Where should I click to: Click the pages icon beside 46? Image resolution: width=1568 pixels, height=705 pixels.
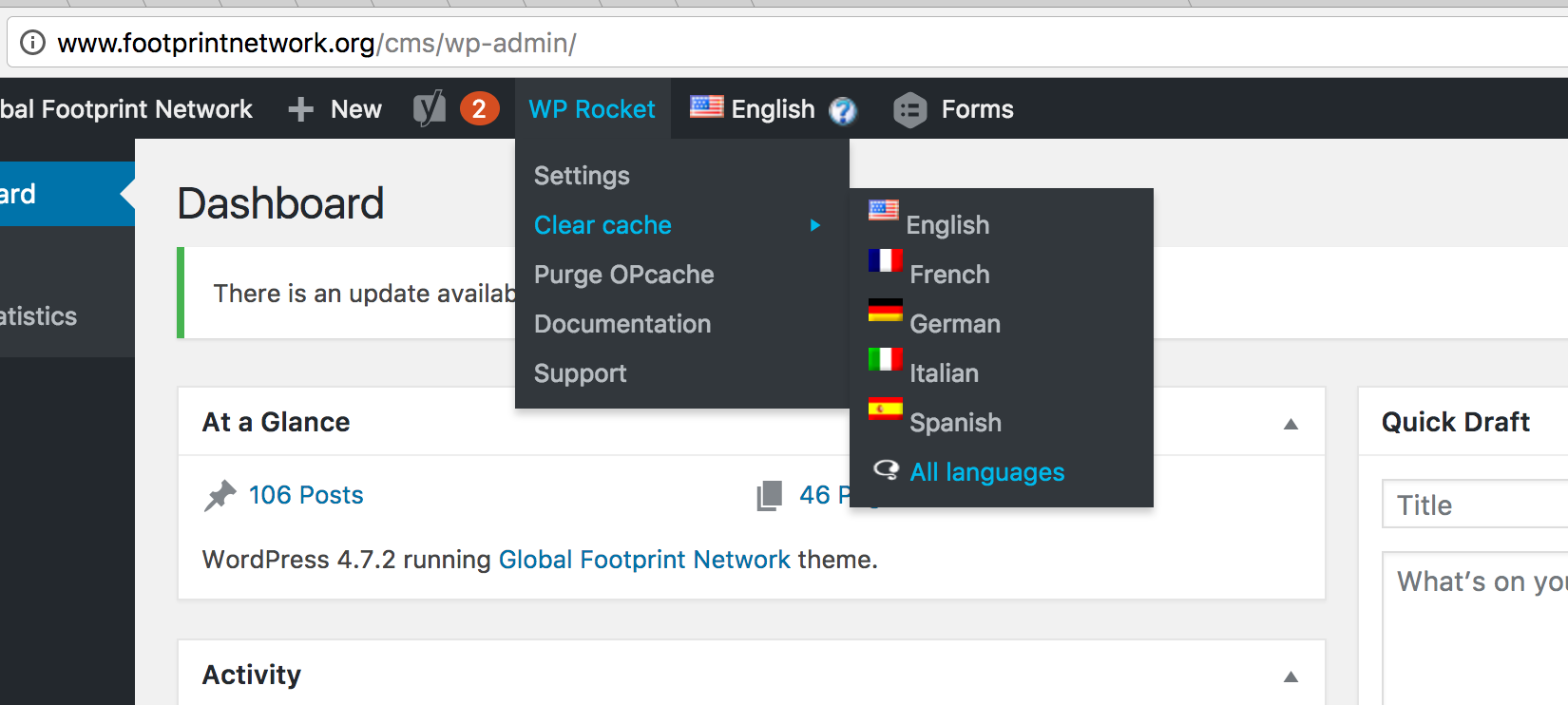click(769, 495)
